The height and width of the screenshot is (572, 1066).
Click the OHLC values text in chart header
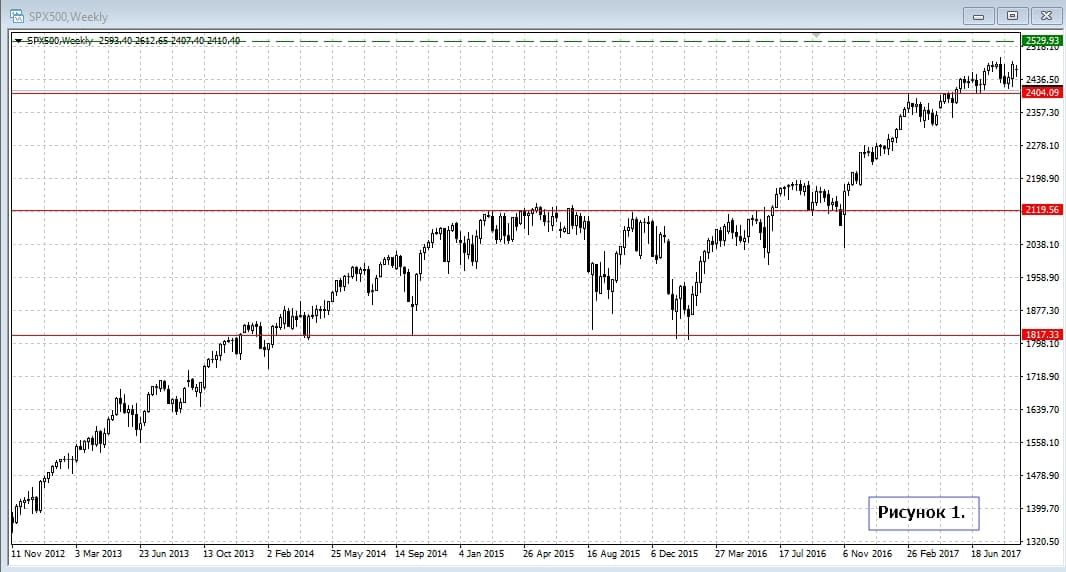point(168,41)
